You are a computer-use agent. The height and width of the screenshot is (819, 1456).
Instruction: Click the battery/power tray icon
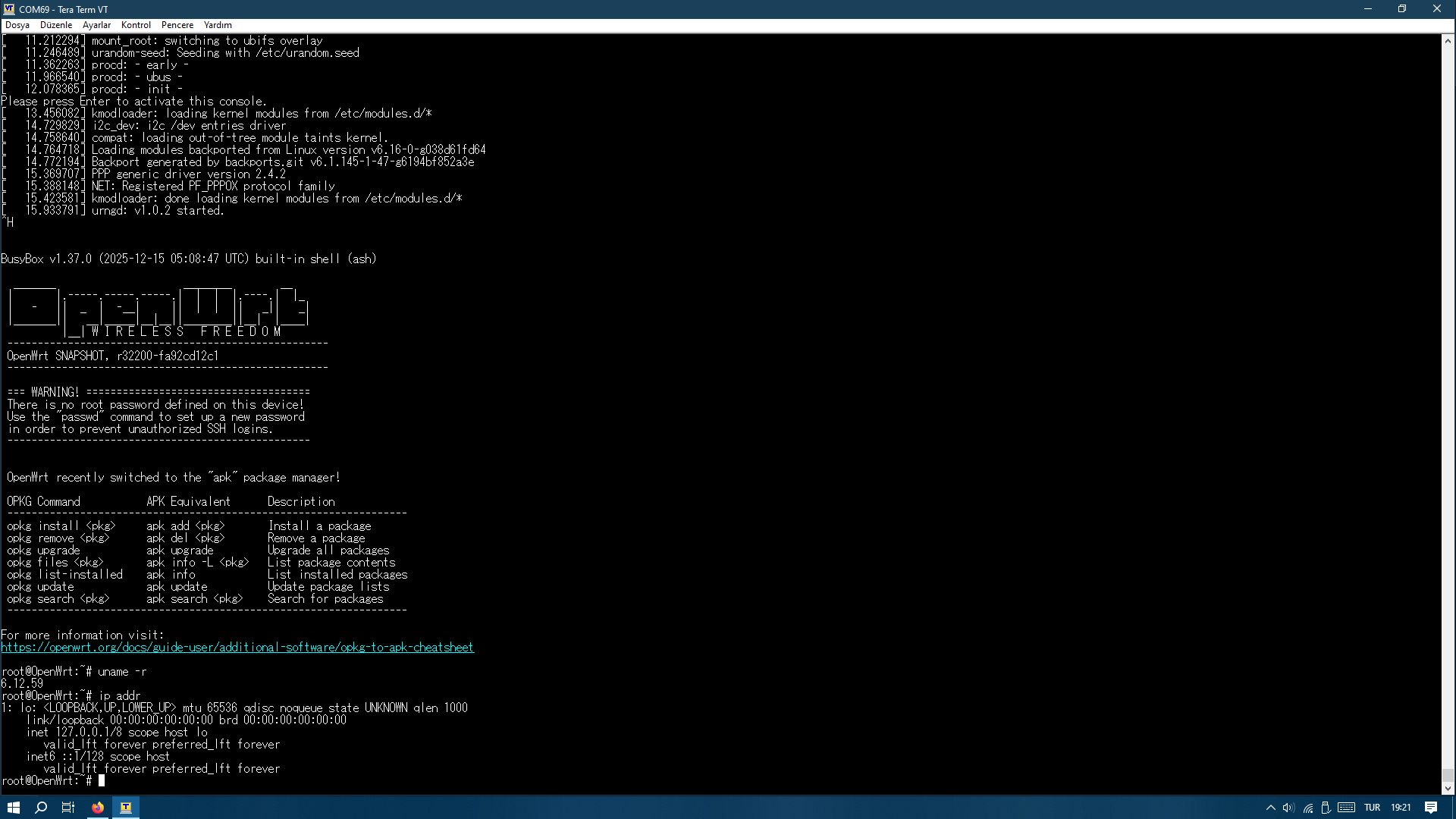pos(1326,808)
